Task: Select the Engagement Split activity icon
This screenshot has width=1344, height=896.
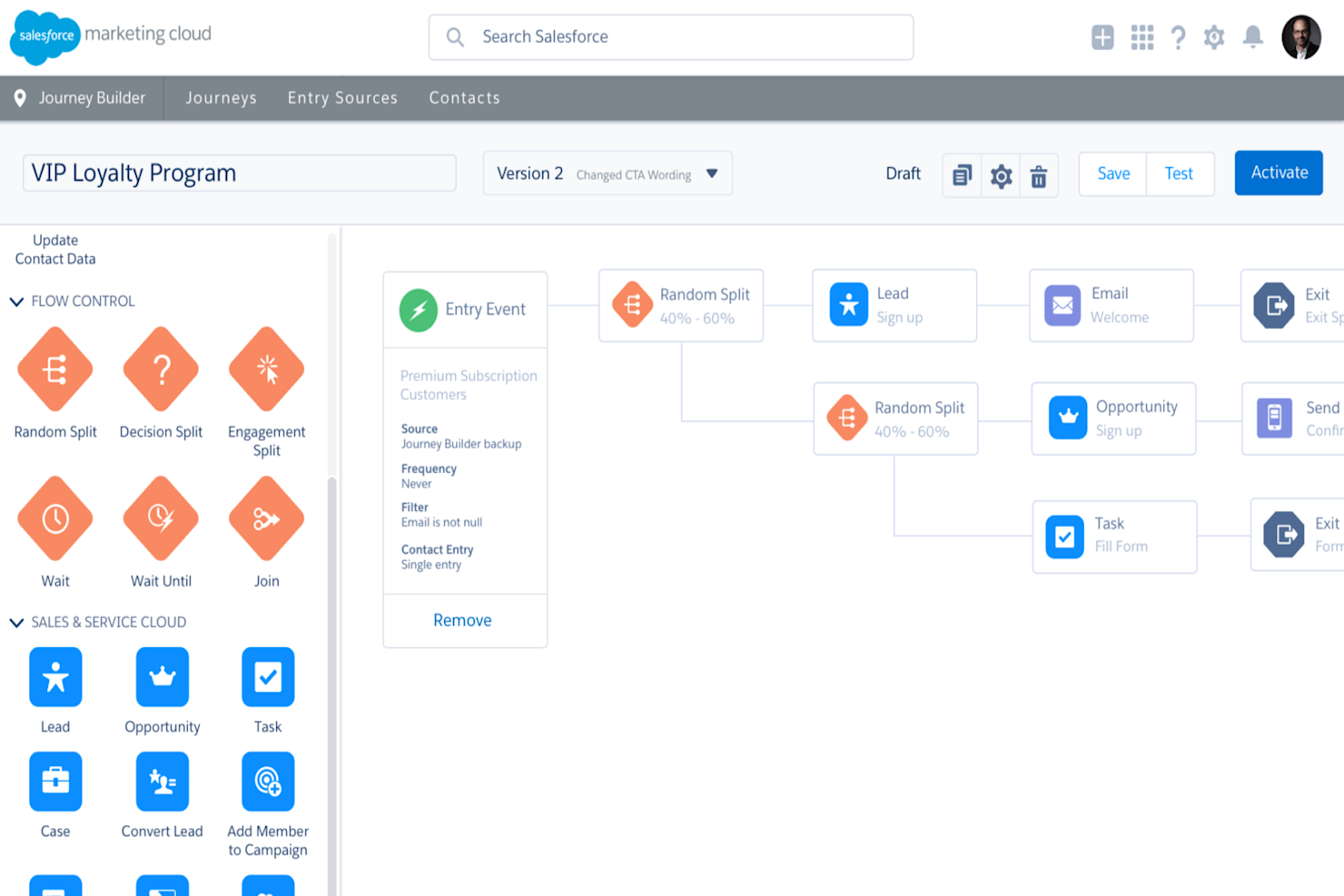Action: tap(267, 369)
